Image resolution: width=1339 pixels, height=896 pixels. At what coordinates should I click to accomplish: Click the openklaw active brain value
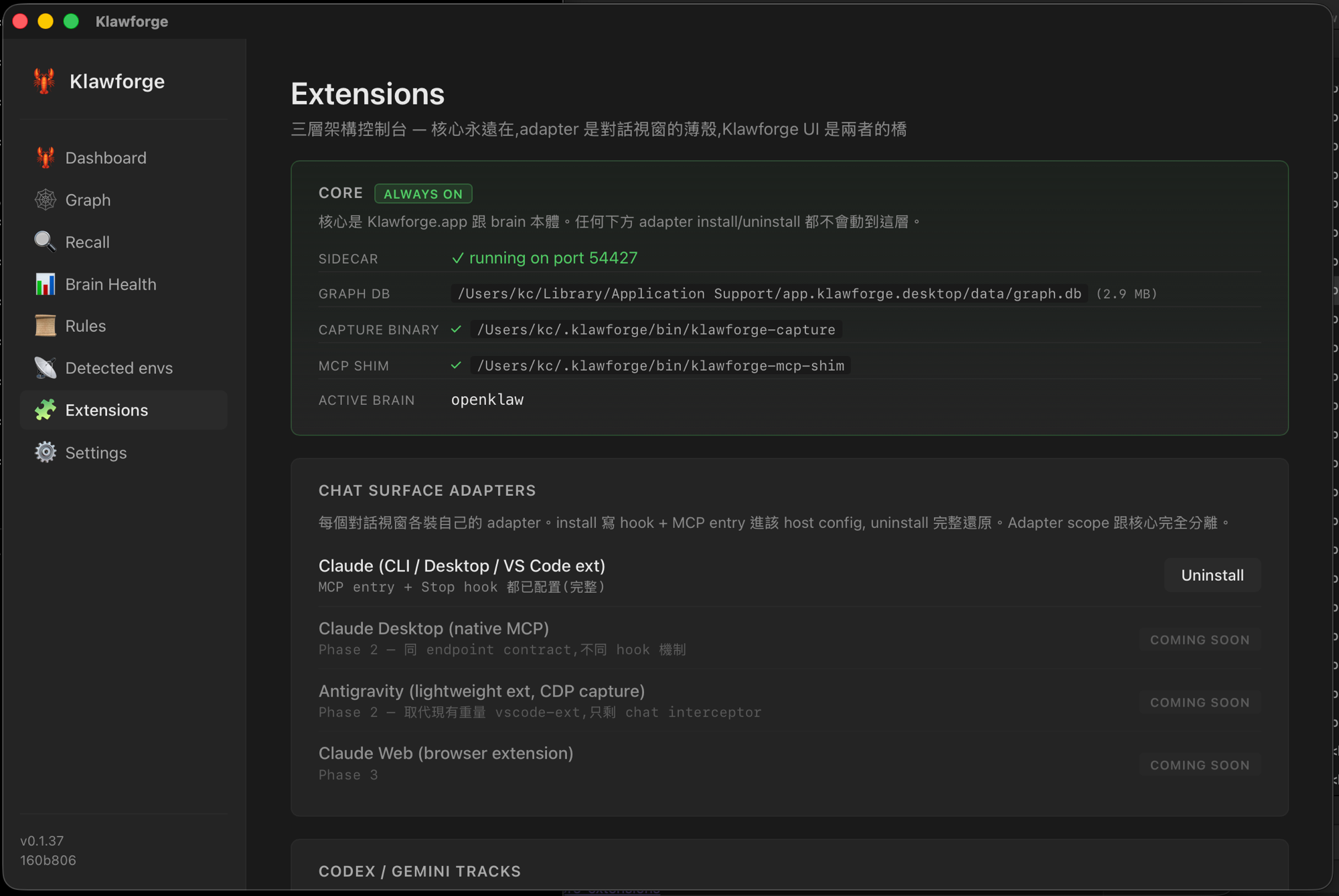click(x=487, y=399)
